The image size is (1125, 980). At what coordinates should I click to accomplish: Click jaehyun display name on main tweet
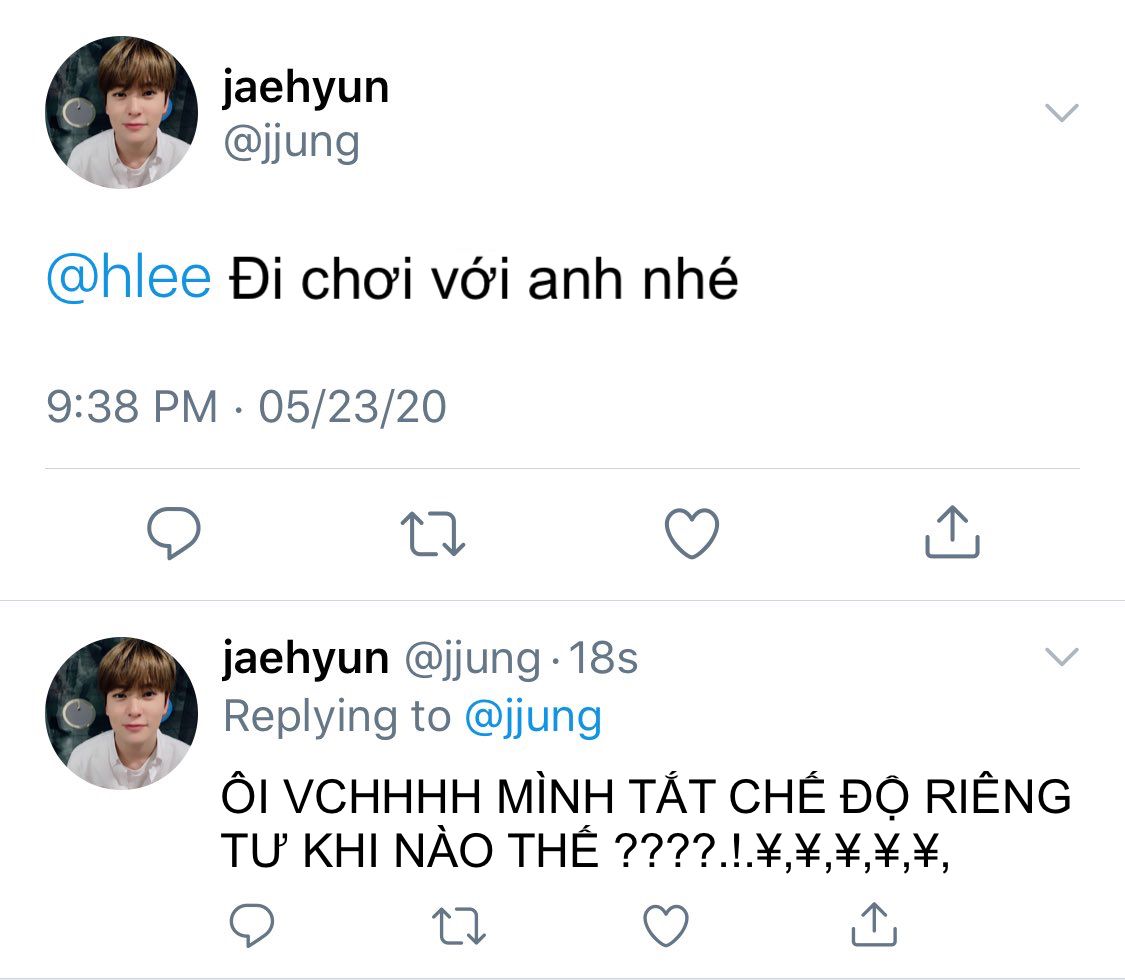[x=305, y=88]
